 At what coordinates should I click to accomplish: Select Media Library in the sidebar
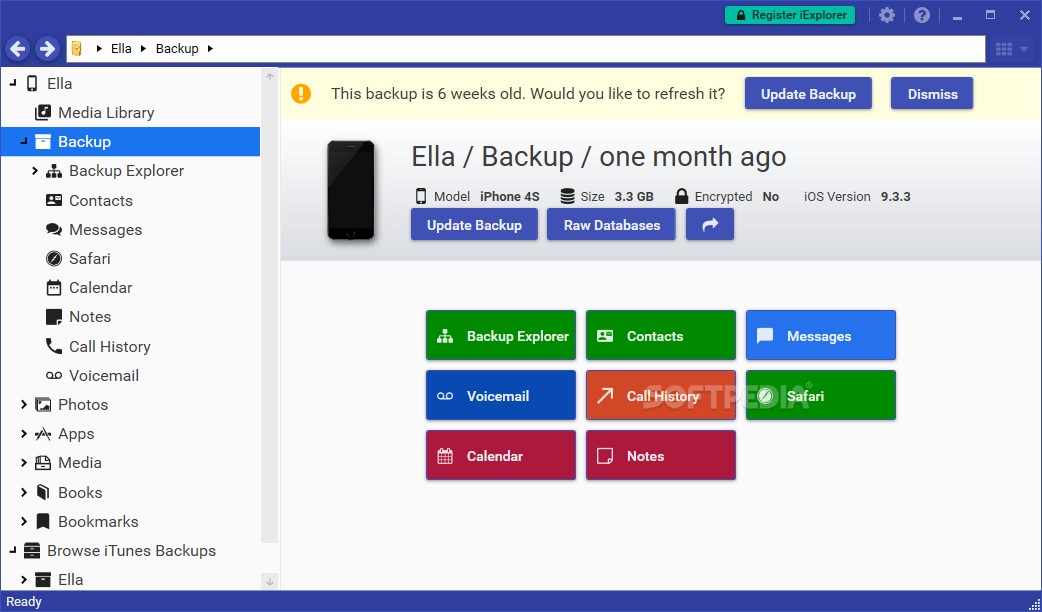coord(106,113)
